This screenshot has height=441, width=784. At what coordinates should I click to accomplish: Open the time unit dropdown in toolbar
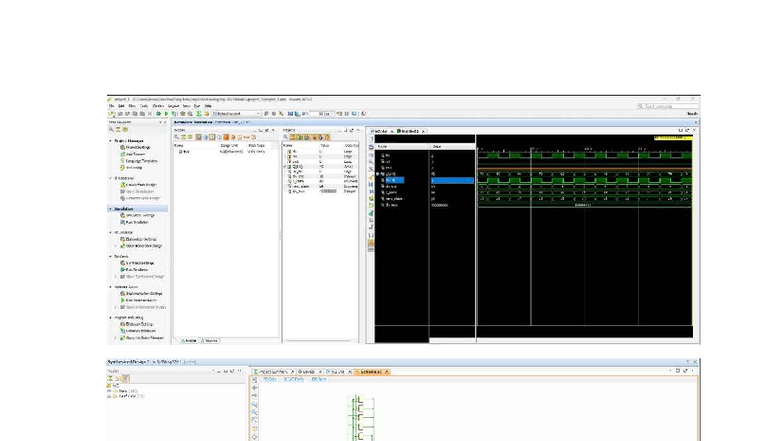pos(330,114)
